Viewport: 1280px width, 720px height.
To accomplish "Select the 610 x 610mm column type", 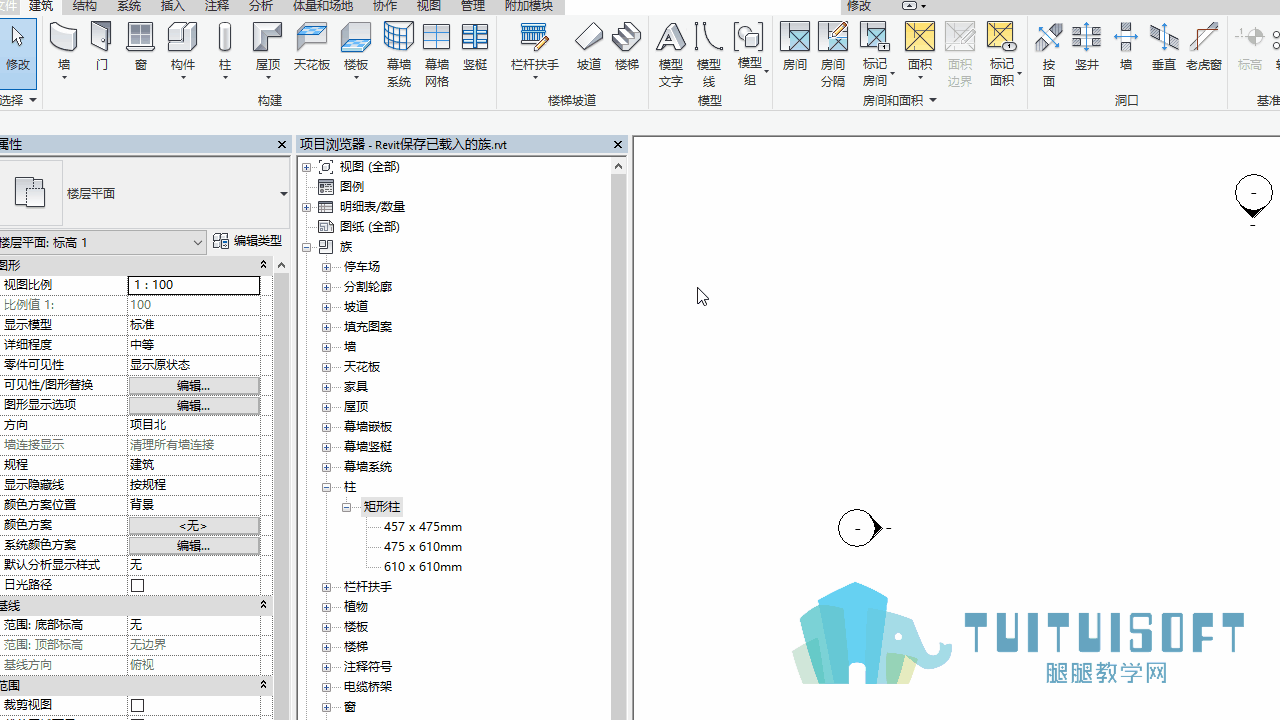I will 423,567.
